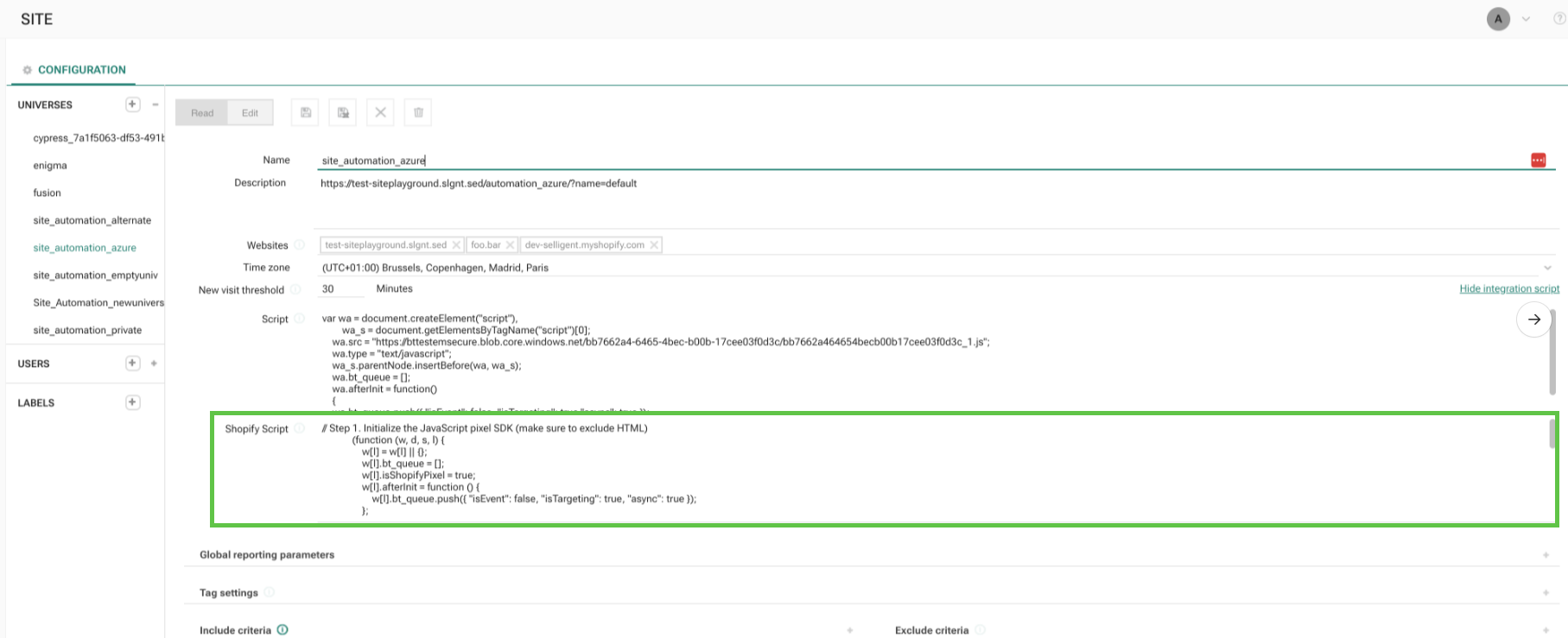
Task: Switch to Read mode
Action: [x=202, y=113]
